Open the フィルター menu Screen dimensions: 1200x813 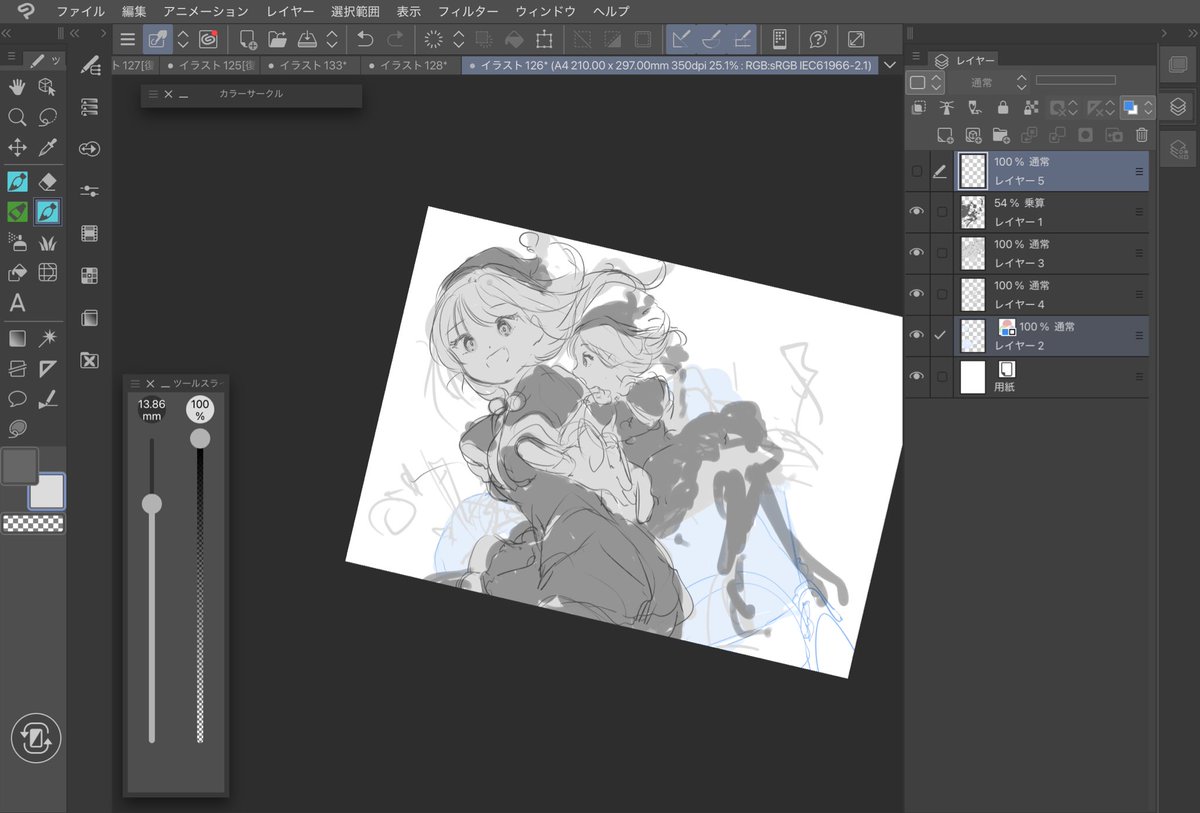(468, 11)
